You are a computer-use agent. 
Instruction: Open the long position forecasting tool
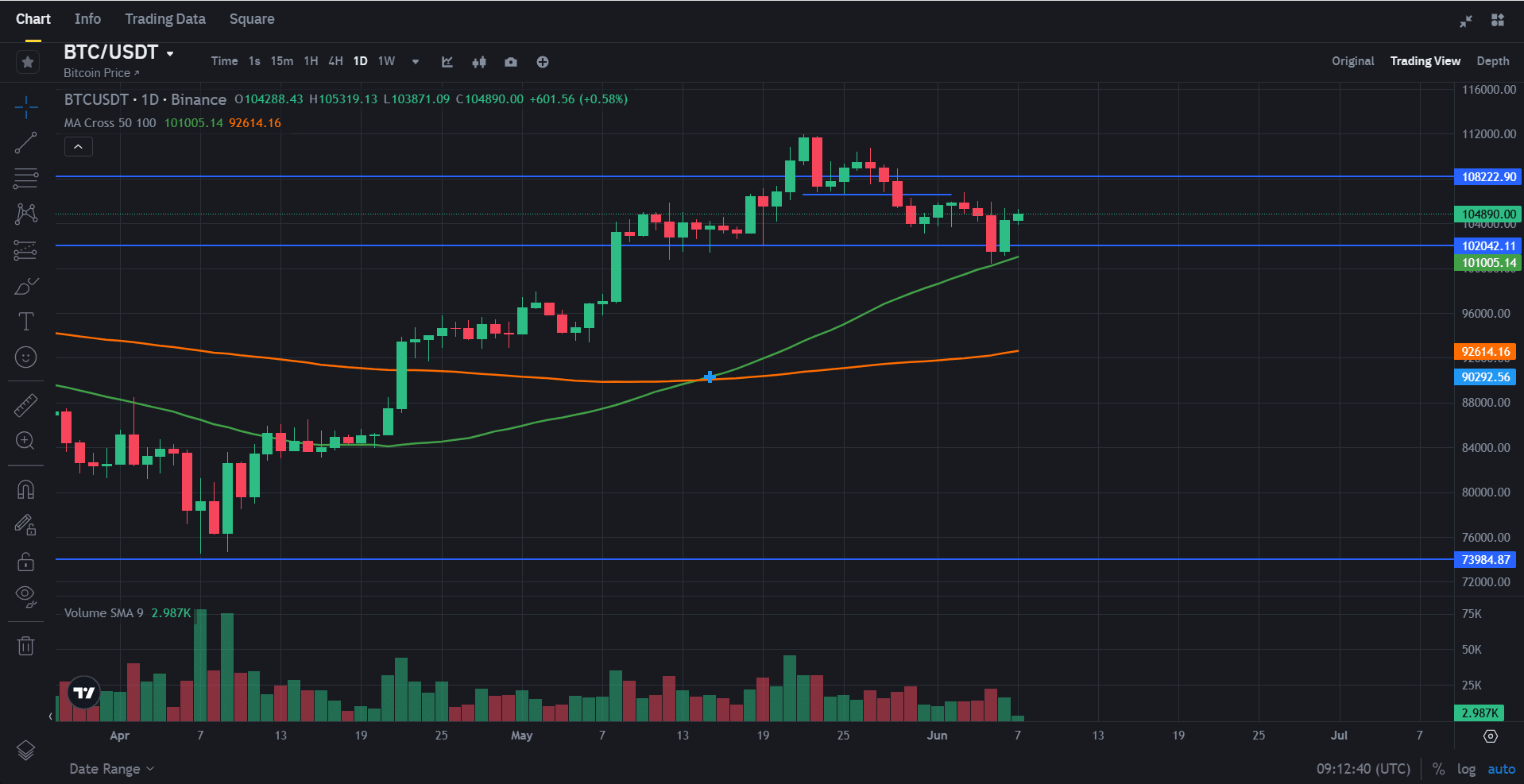click(25, 250)
